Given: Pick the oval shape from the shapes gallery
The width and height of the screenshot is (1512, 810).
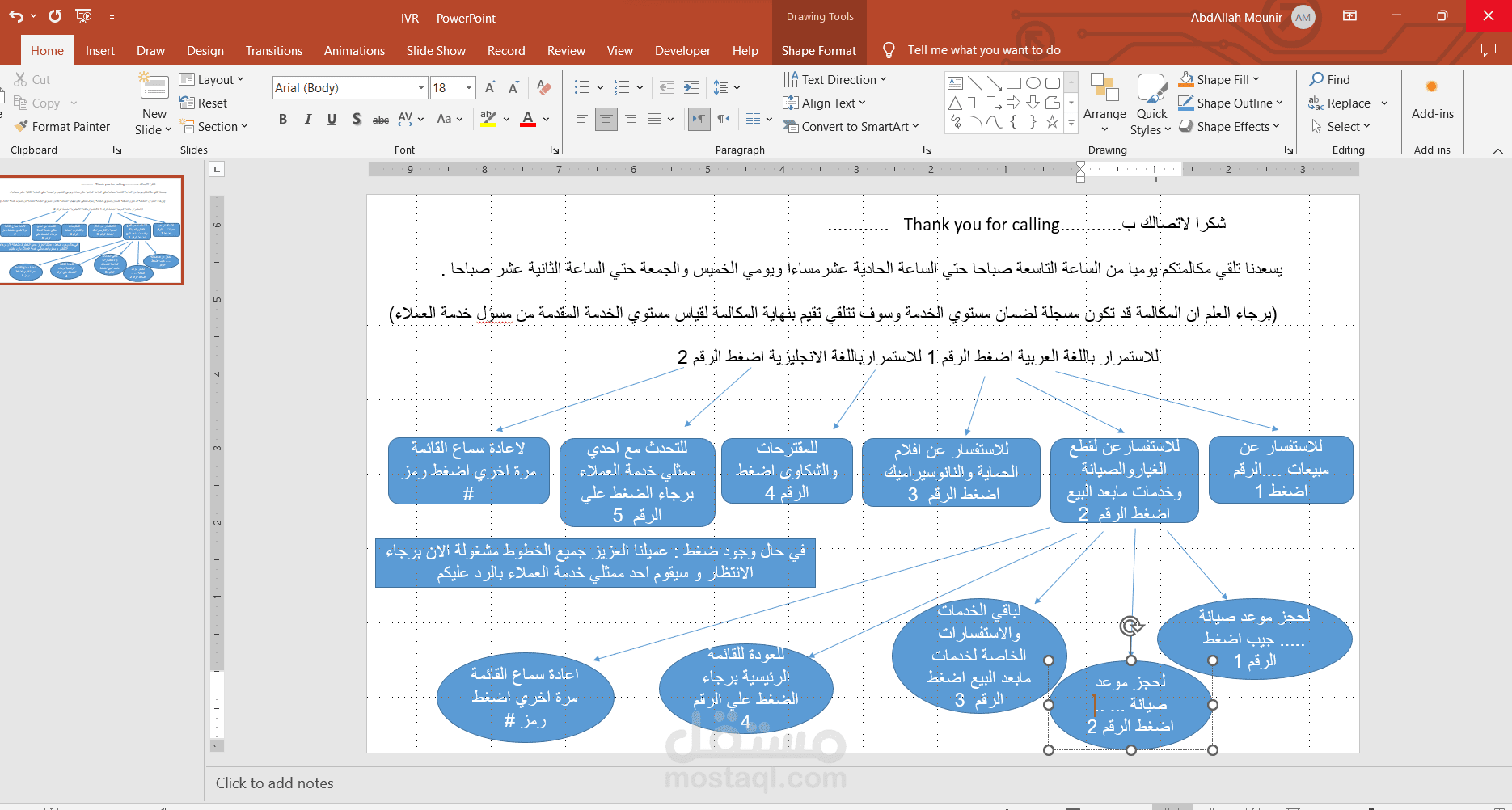Looking at the screenshot, I should (1033, 83).
